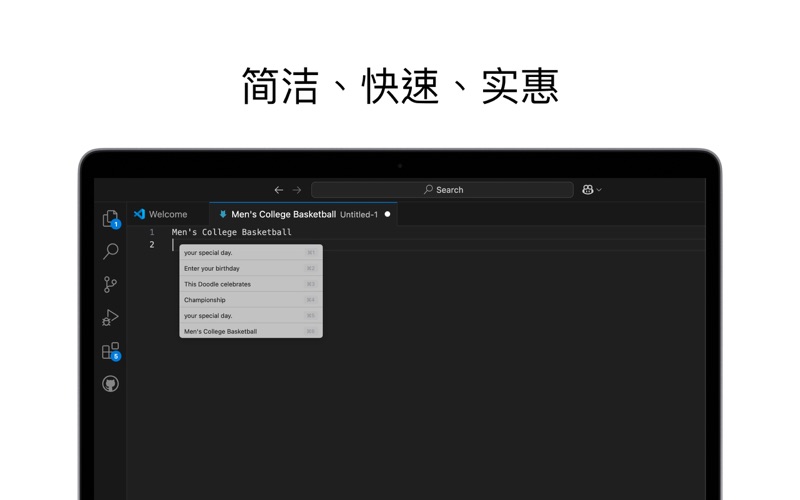Click the Go Back arrow
The width and height of the screenshot is (800, 500).
click(279, 190)
